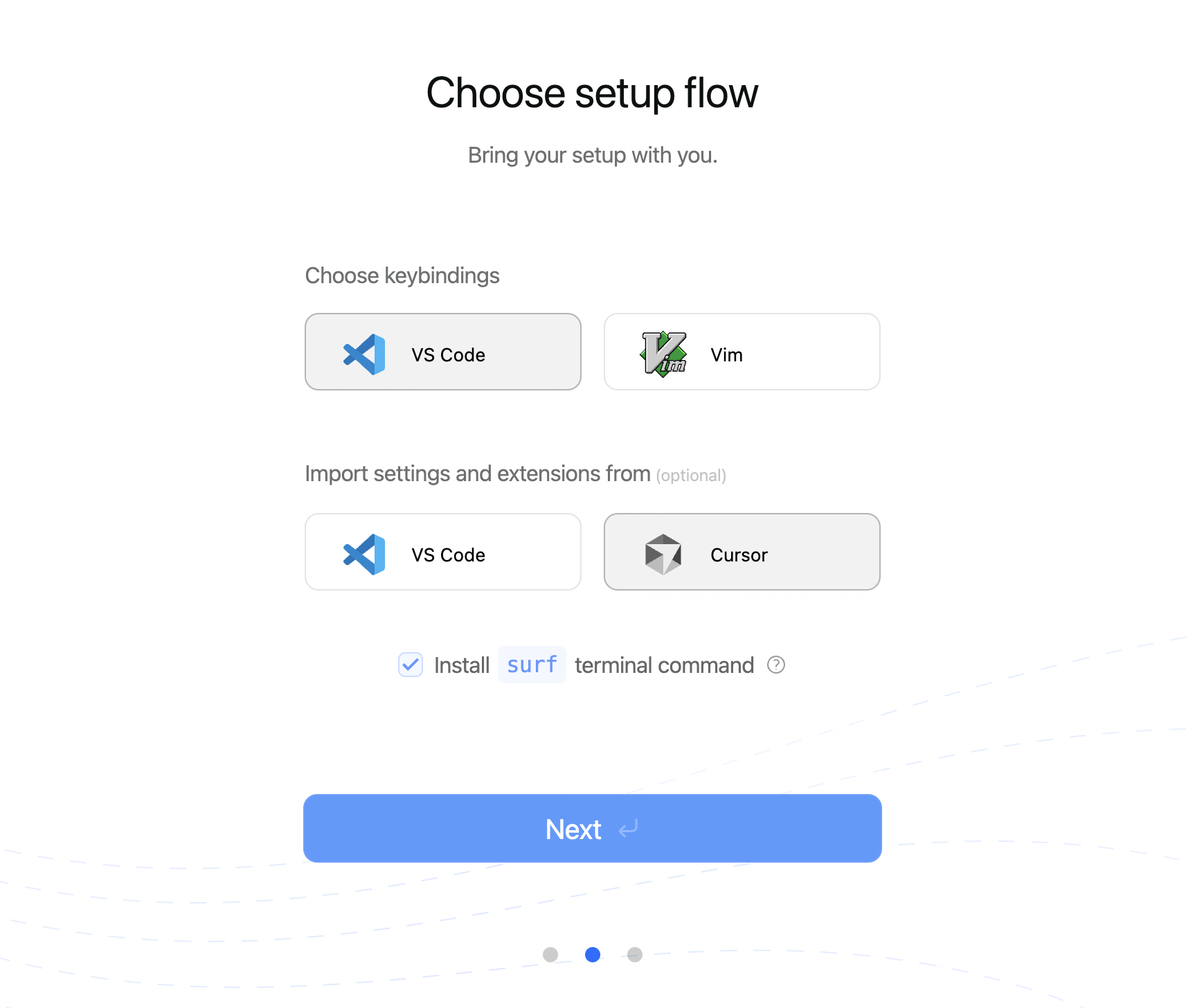Jump to the third onboarding step dot
This screenshot has width=1195, height=1008.
tap(635, 955)
